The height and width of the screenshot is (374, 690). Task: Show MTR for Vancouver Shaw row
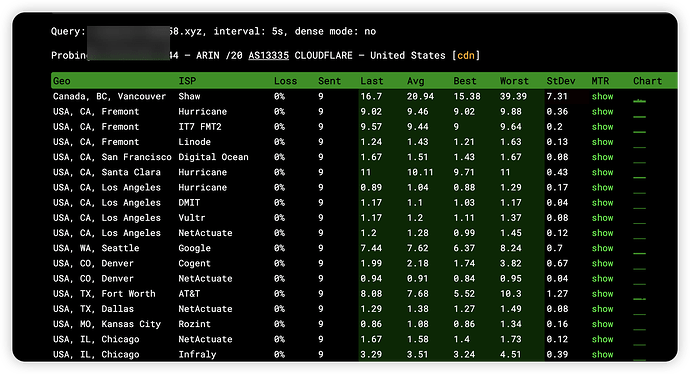[x=602, y=96]
